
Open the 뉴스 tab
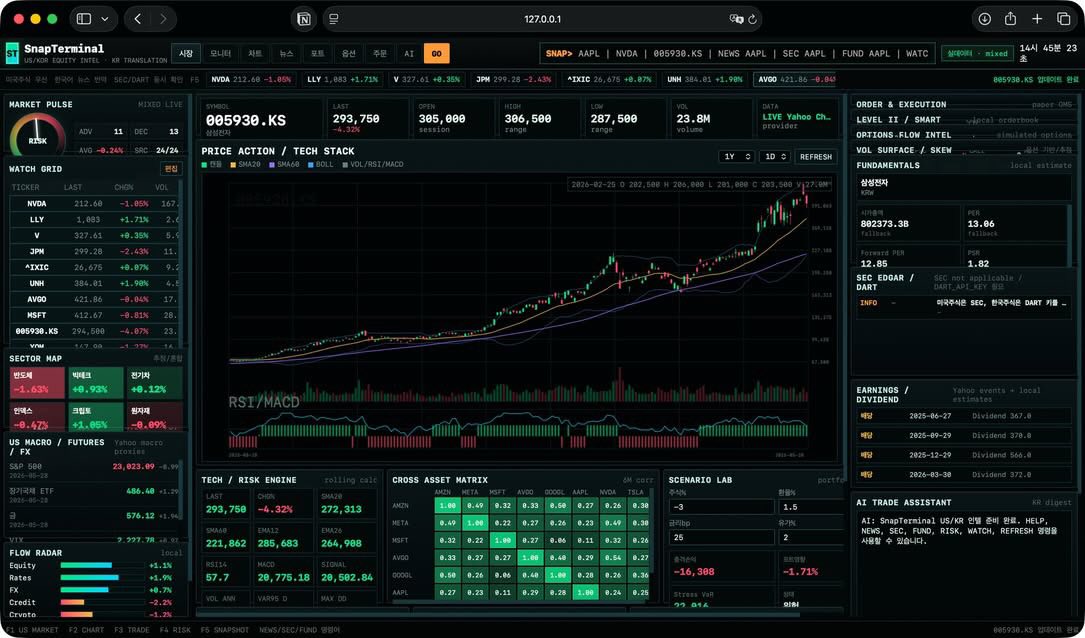coord(286,53)
